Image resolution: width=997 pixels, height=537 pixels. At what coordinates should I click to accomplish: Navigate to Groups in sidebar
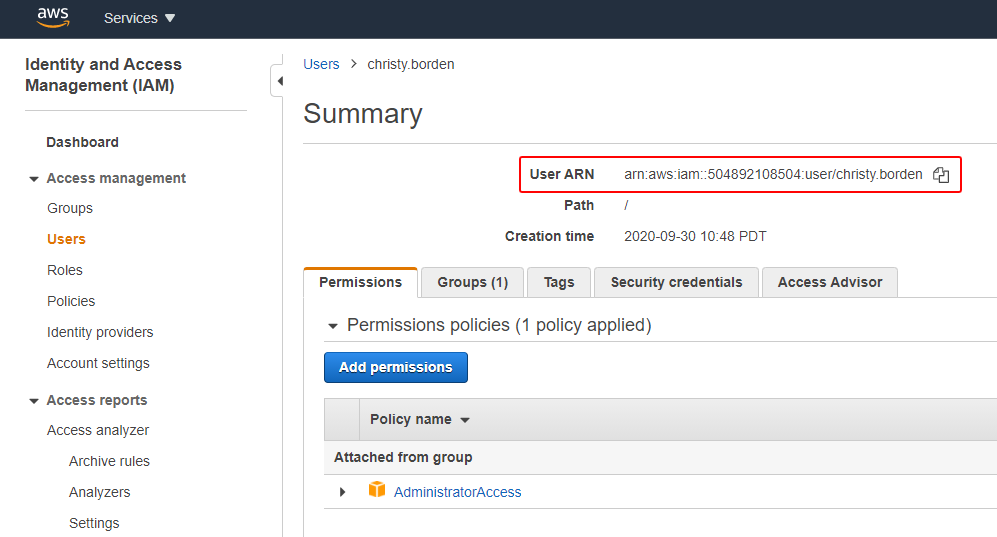(x=70, y=208)
